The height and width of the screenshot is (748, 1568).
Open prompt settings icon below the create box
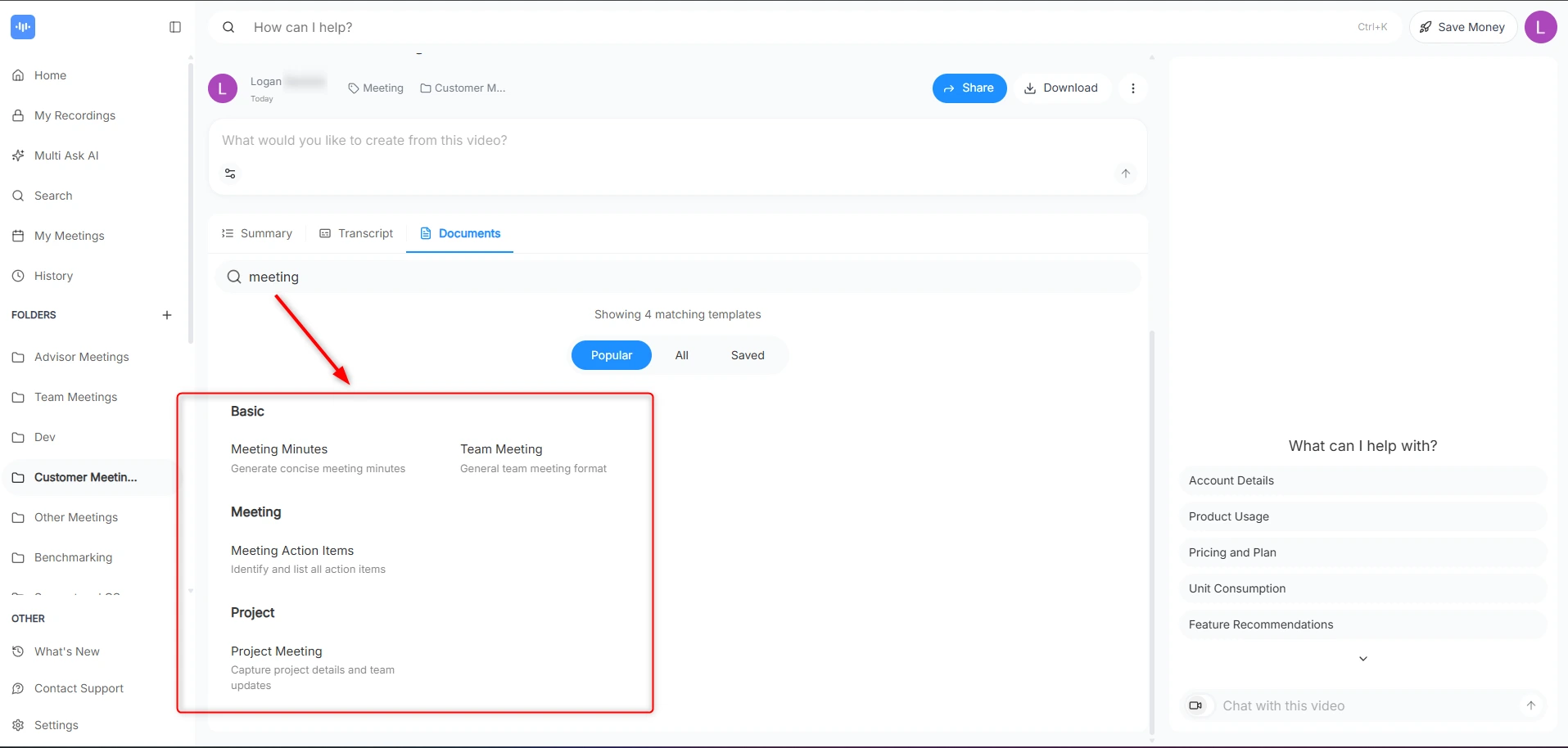point(230,173)
